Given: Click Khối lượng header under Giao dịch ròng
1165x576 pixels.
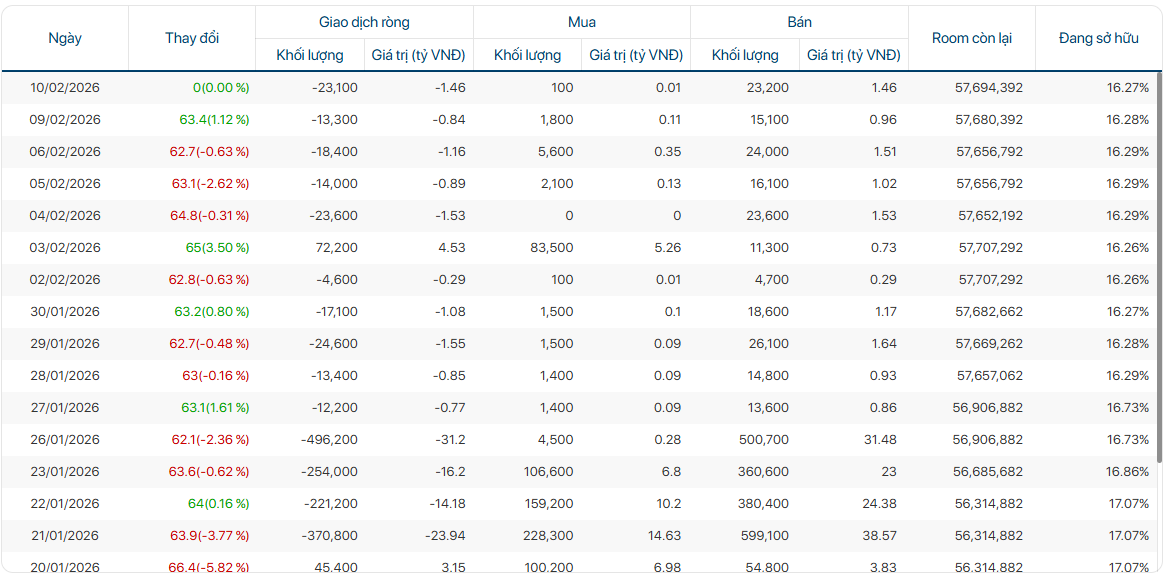Looking at the screenshot, I should [x=310, y=55].
